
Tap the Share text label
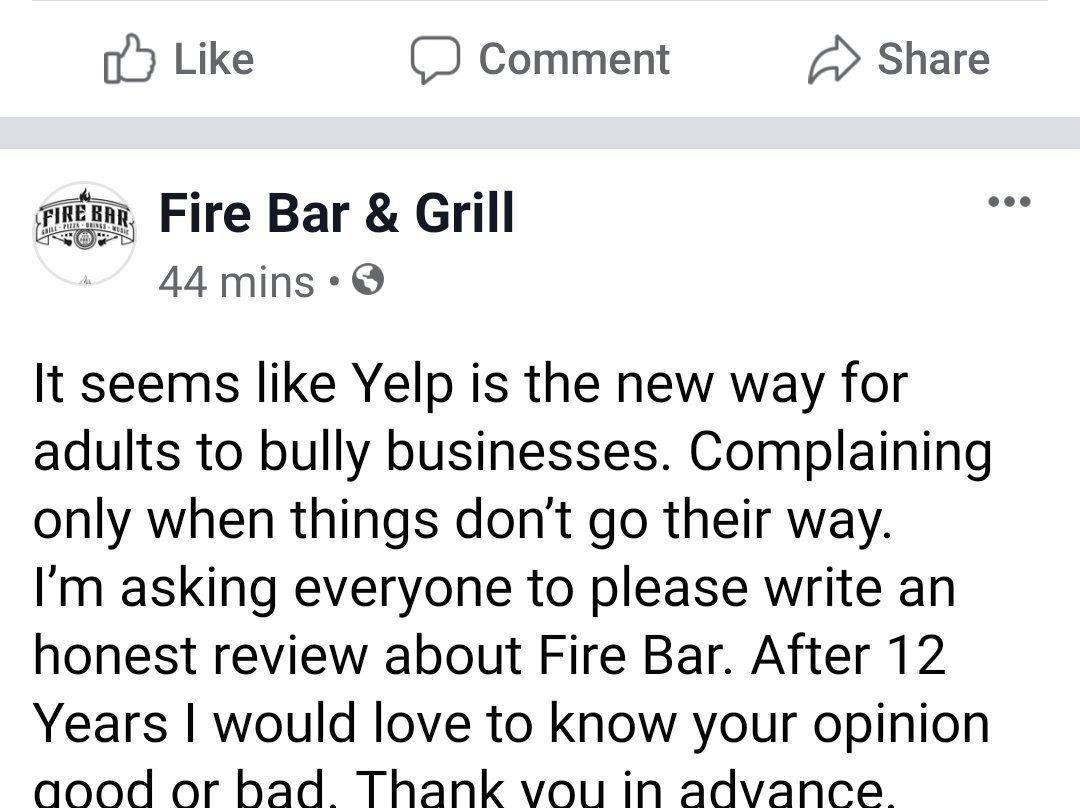(x=933, y=59)
